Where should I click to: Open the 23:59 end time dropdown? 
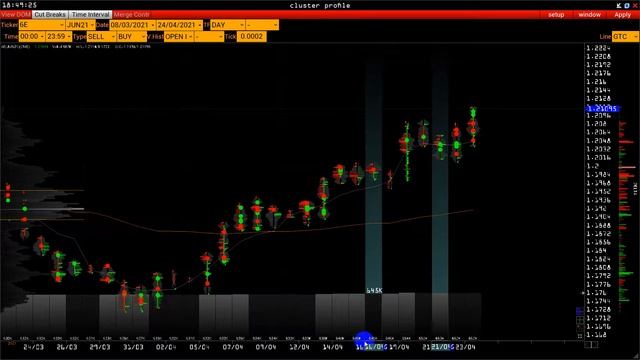tap(59, 36)
